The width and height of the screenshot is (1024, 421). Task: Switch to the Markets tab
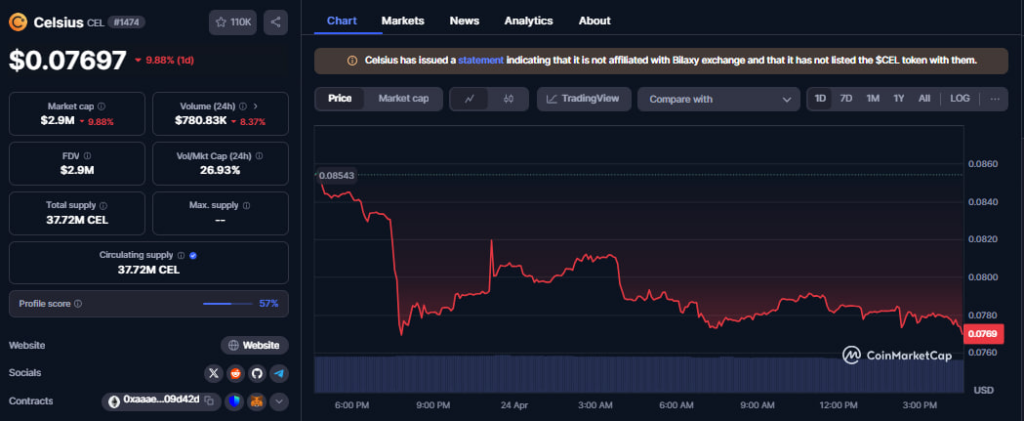point(403,20)
